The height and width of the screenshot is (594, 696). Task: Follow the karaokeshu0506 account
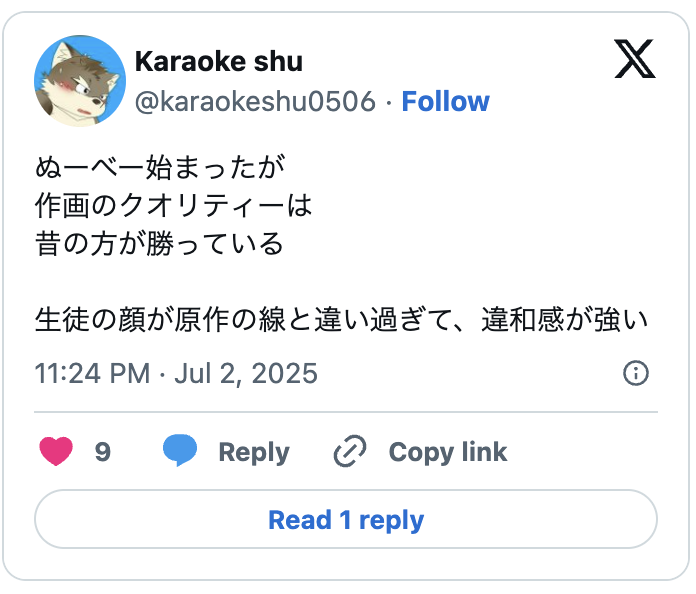point(445,102)
